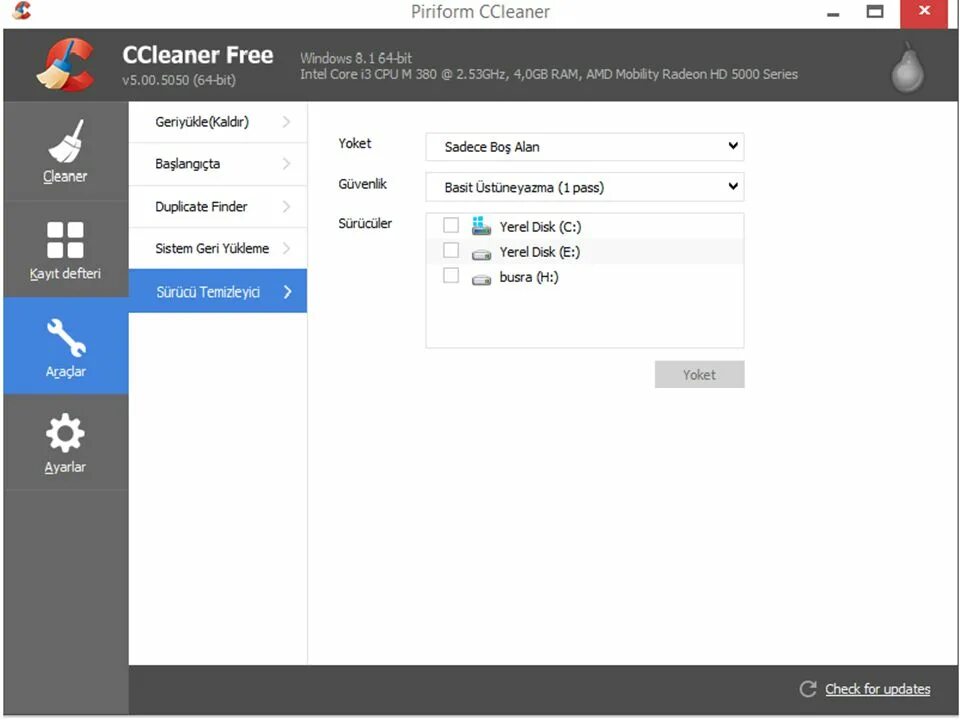Click the CCleaner logo in header
Viewport: 960px width, 720px height.
(66, 64)
